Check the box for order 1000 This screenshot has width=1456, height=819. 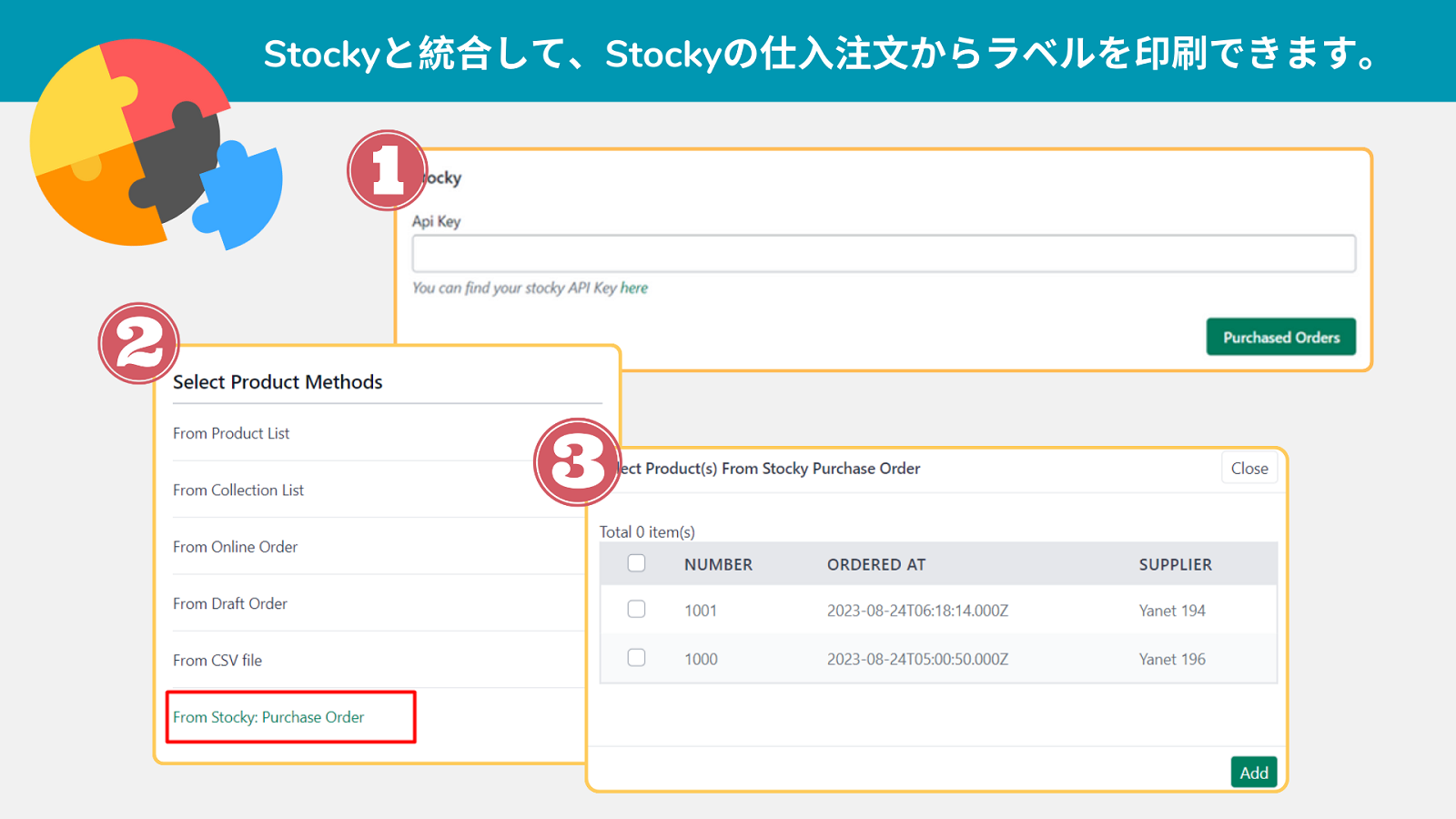[637, 657]
